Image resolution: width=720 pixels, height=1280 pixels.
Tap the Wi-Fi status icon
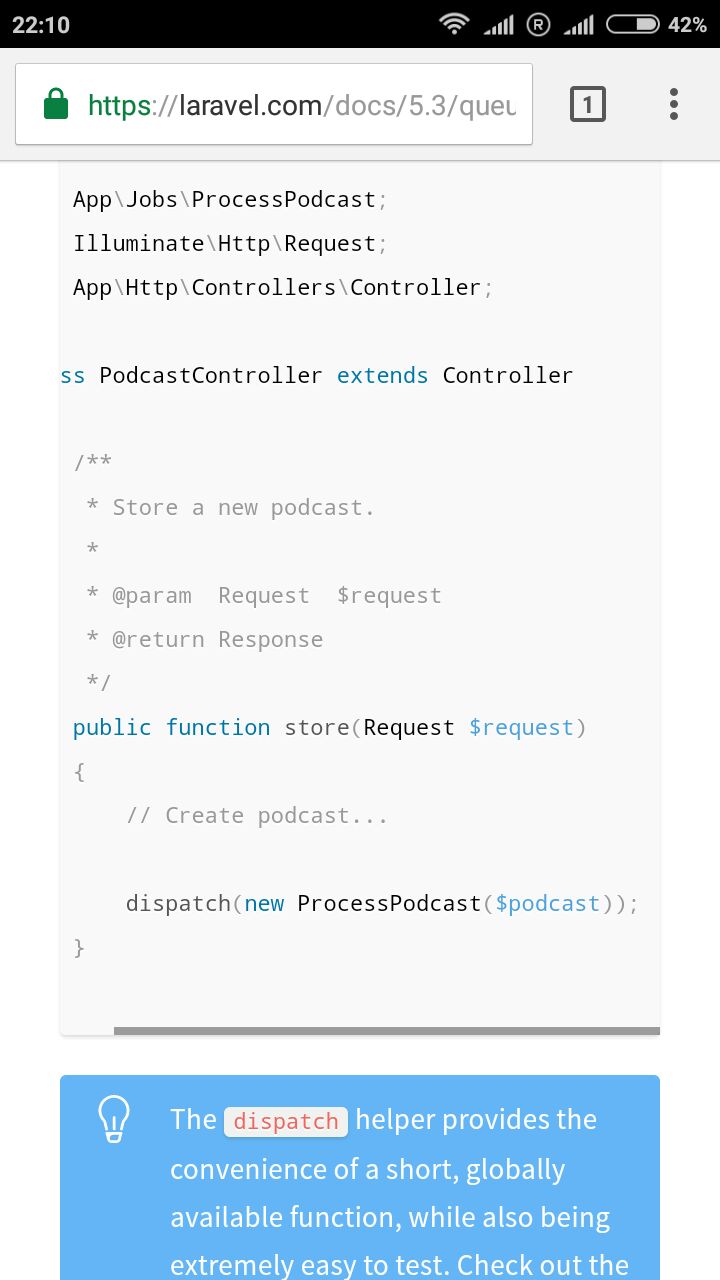(455, 24)
